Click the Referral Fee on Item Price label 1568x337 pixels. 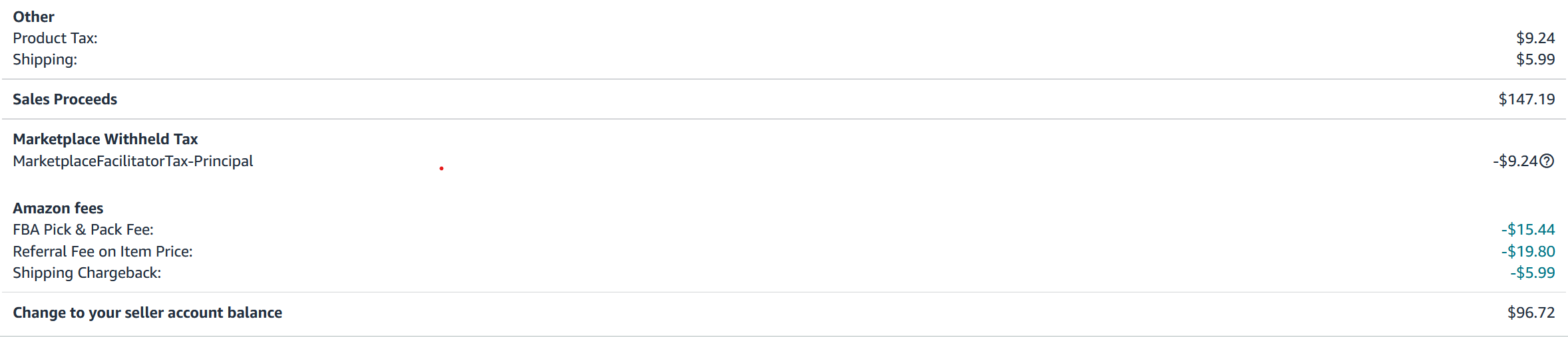pos(102,251)
